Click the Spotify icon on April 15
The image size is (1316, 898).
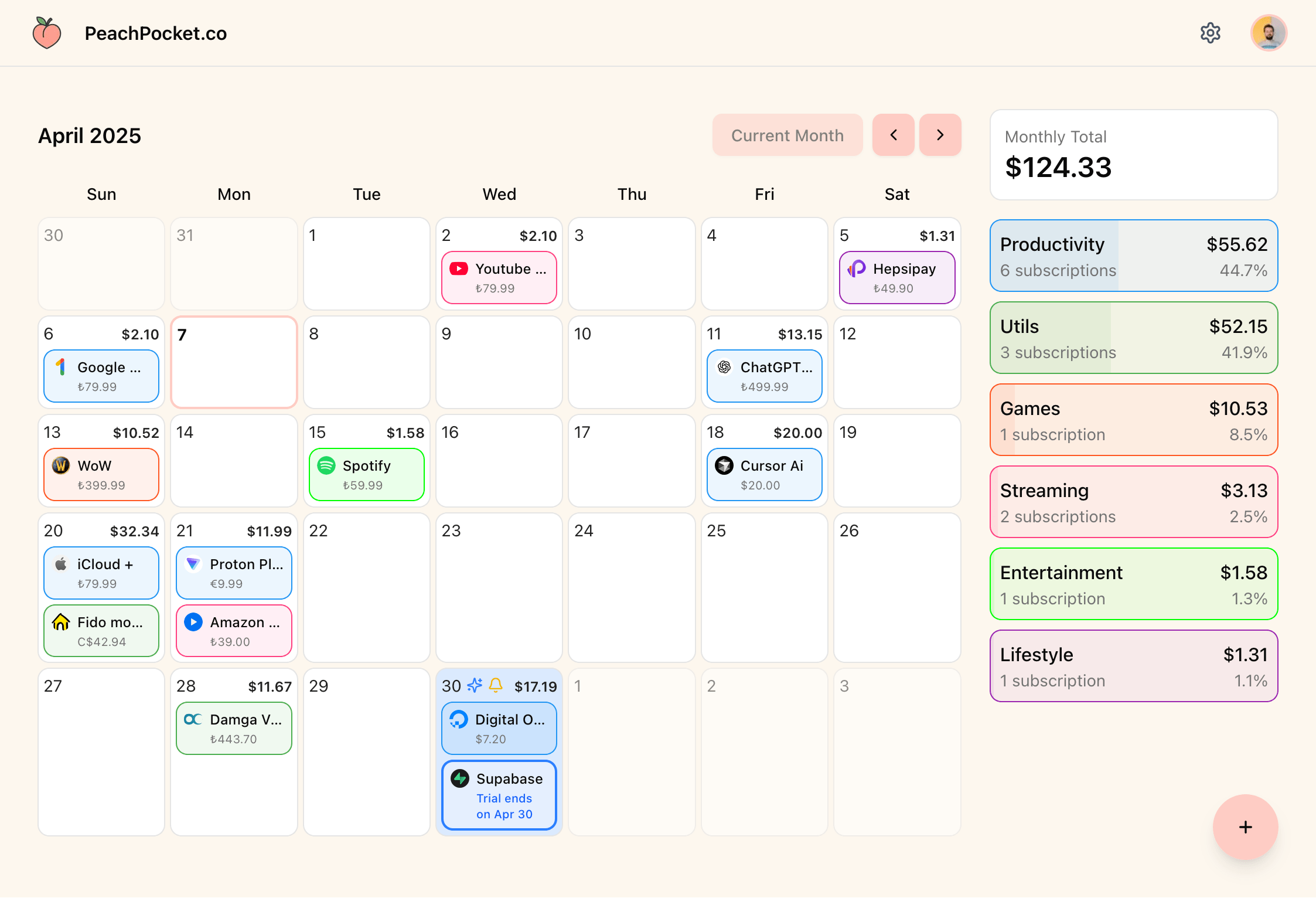click(x=327, y=466)
